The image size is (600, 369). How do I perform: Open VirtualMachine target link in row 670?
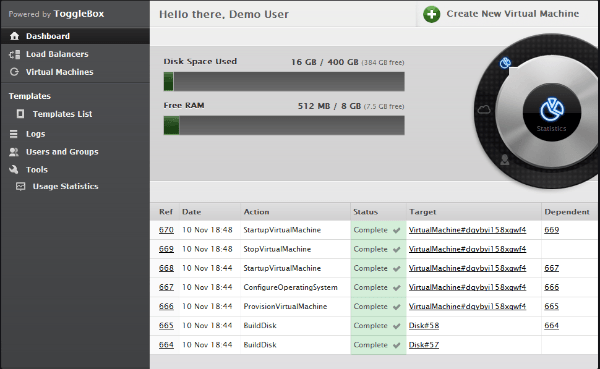click(467, 230)
